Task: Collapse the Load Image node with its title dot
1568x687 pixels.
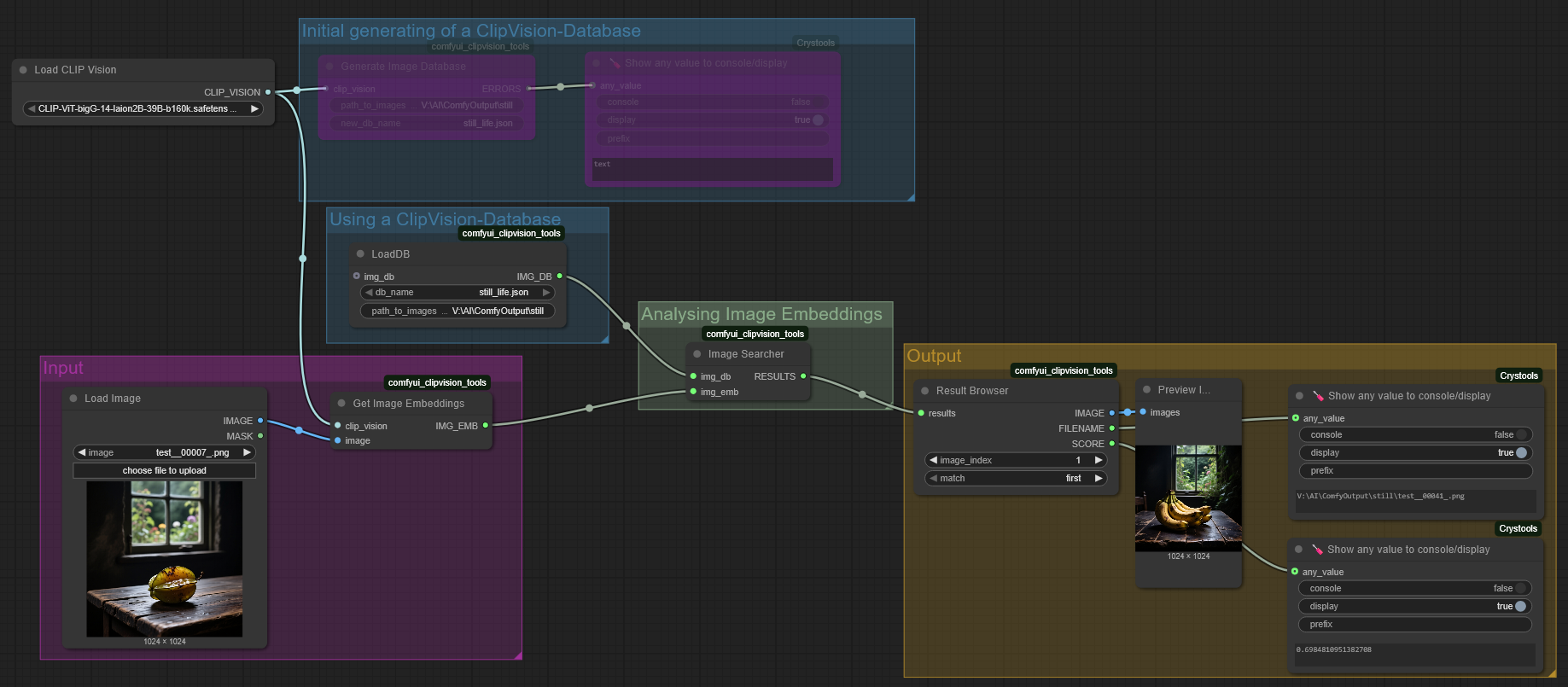Action: [x=73, y=399]
